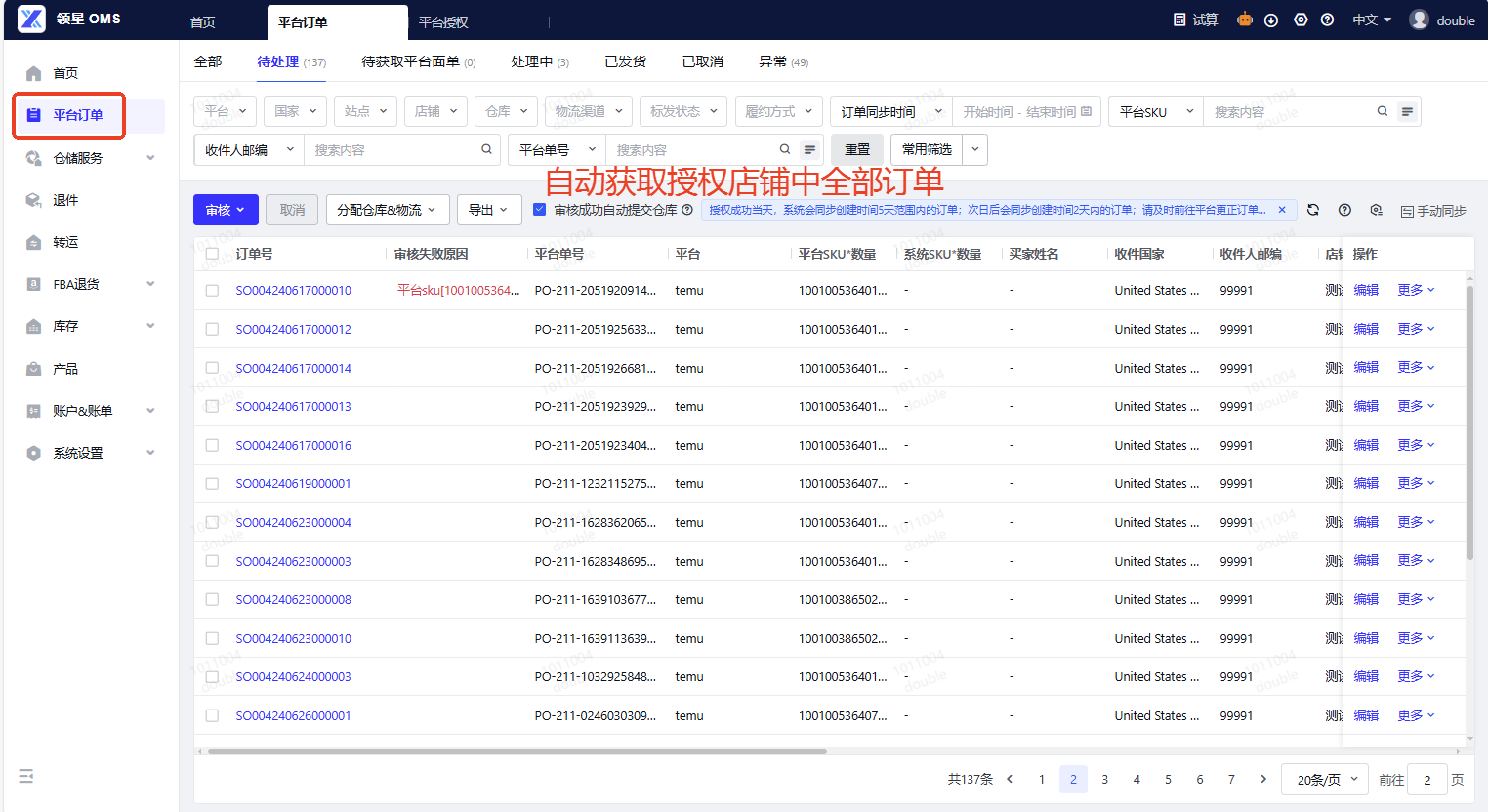Image resolution: width=1488 pixels, height=812 pixels.
Task: Click the refresh icon above the order table
Action: tap(1313, 210)
